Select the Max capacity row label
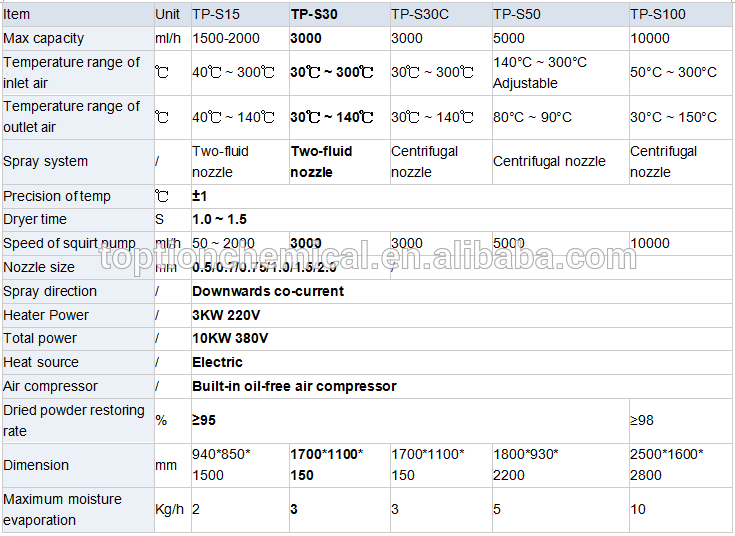 (x=44, y=38)
